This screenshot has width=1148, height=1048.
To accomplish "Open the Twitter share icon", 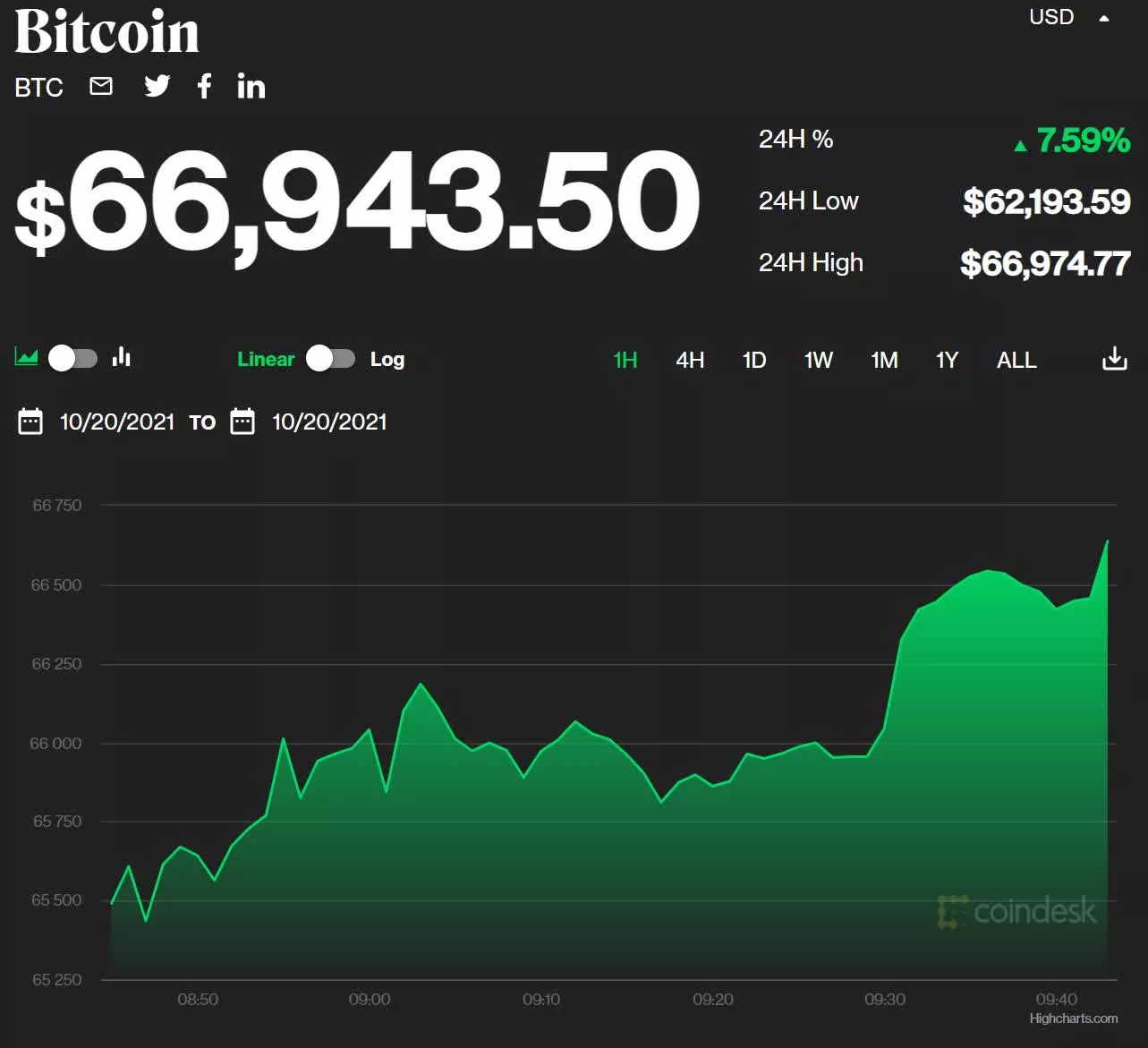I will point(157,86).
